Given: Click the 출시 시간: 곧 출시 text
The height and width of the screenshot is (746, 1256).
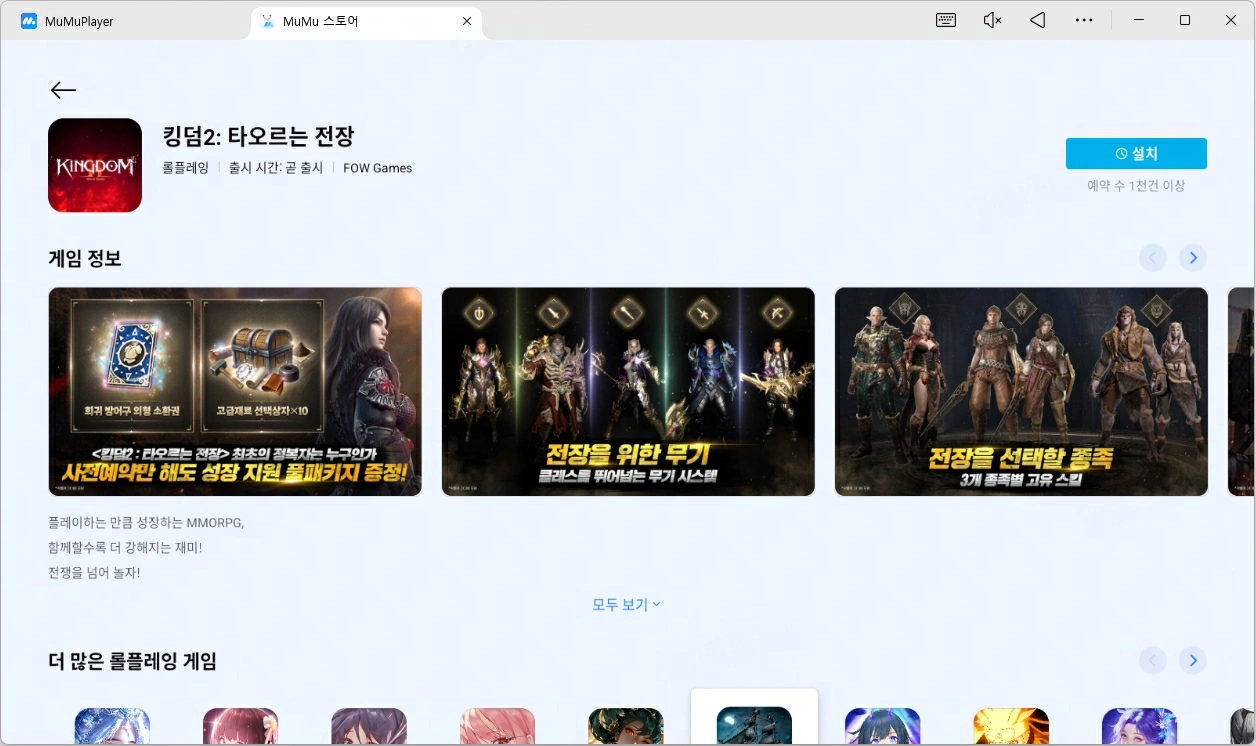Looking at the screenshot, I should (276, 168).
